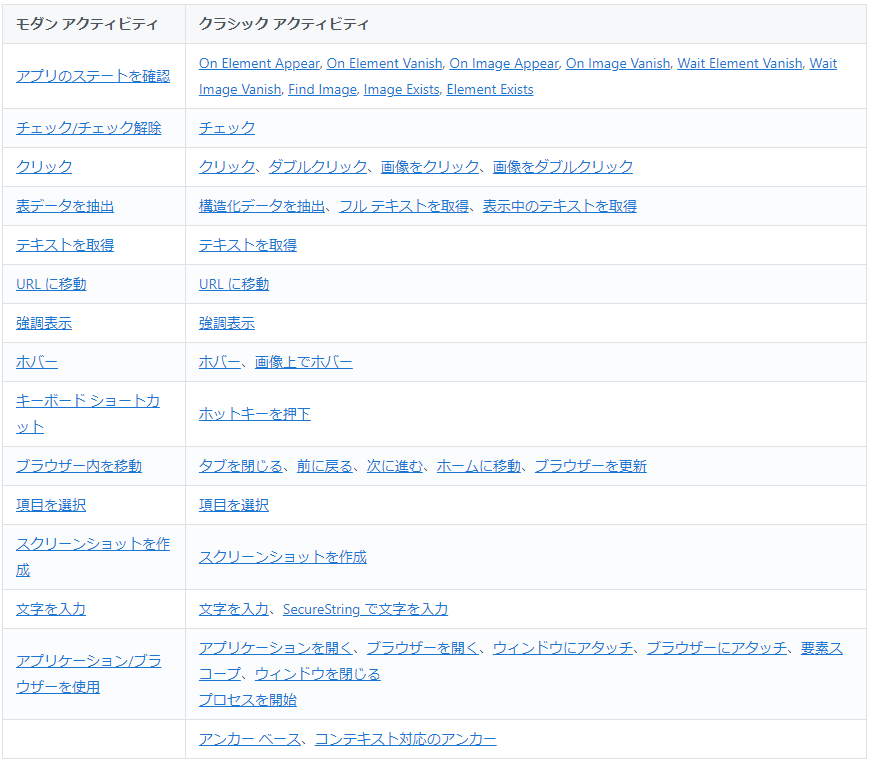
Task: Click the classic チェック link
Action: click(x=227, y=128)
